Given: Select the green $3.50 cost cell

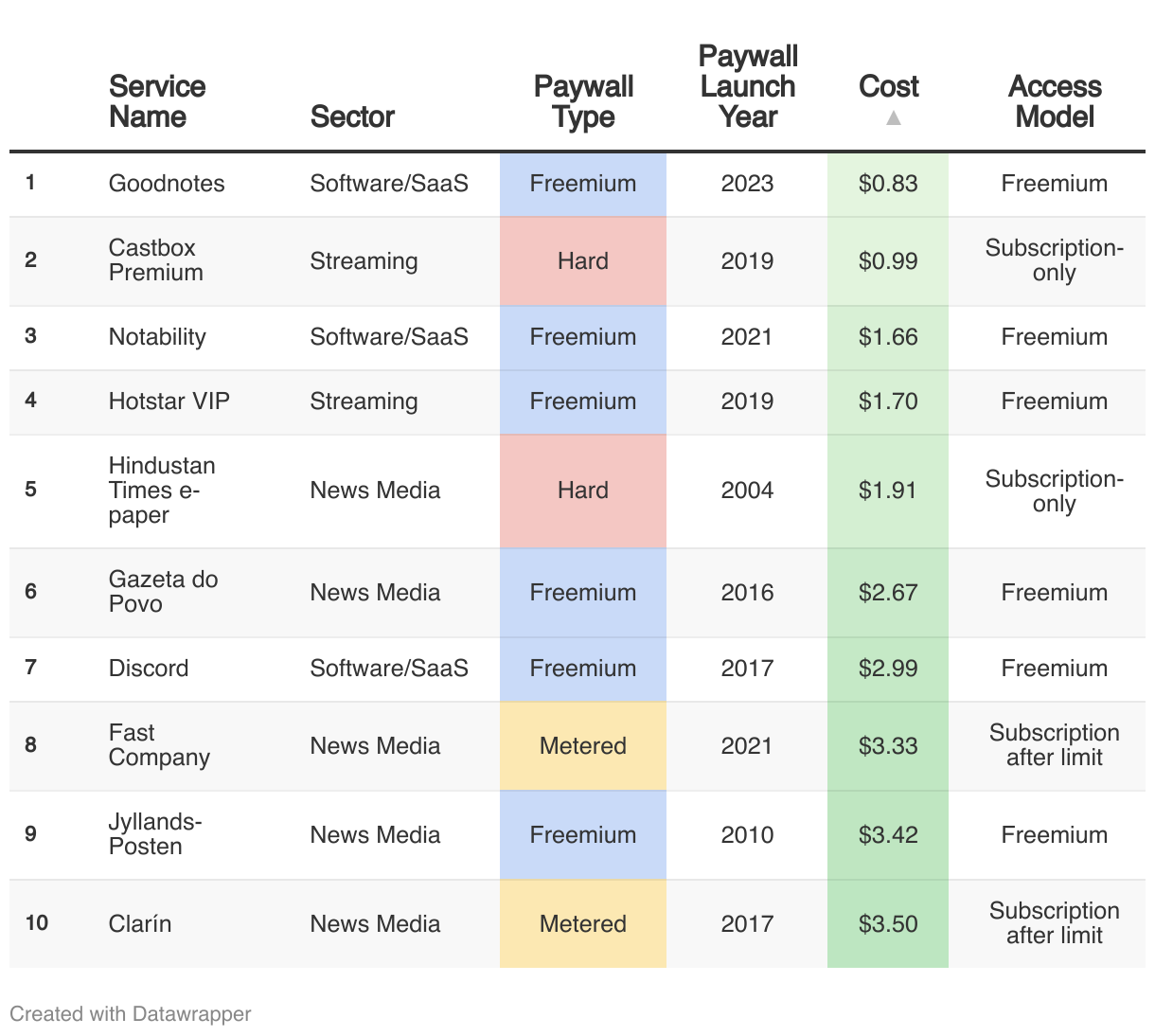Looking at the screenshot, I should (x=888, y=924).
